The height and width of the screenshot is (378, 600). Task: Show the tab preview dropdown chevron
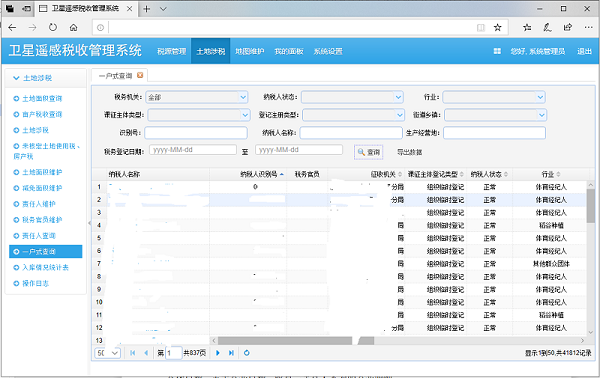(x=163, y=9)
